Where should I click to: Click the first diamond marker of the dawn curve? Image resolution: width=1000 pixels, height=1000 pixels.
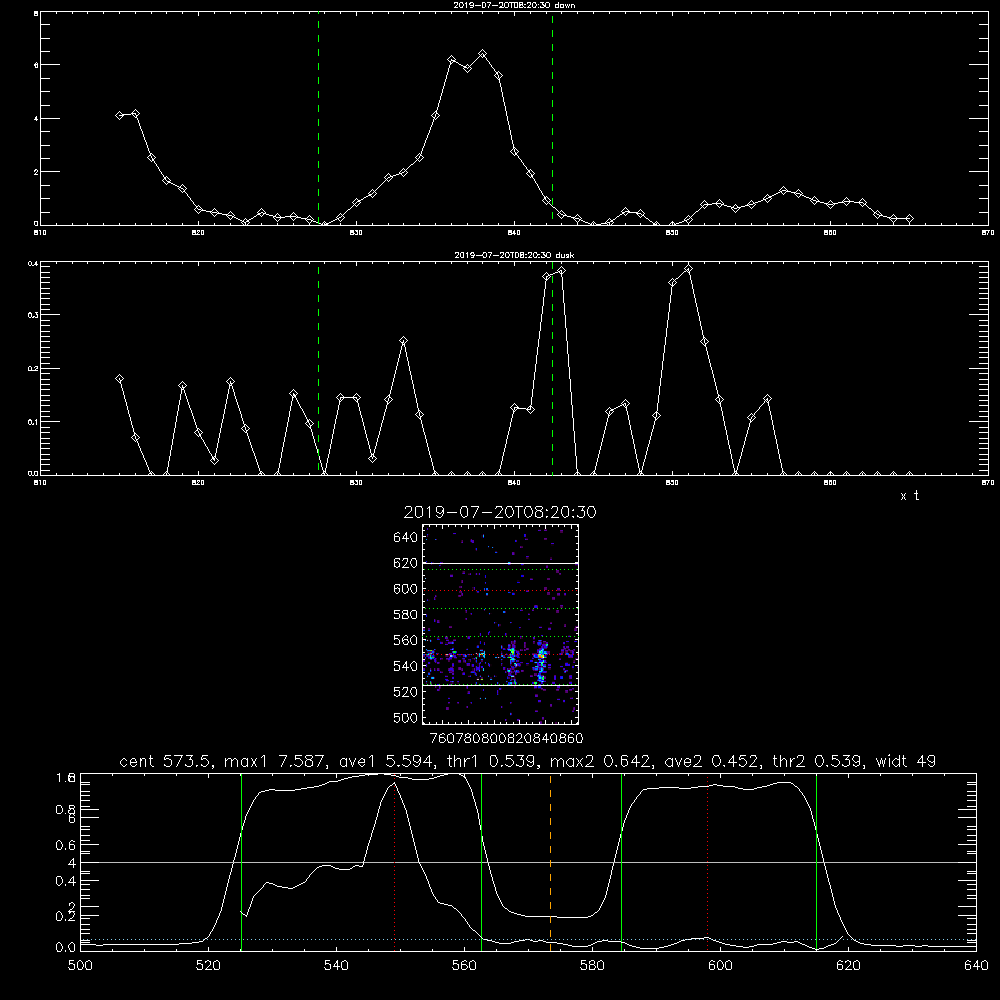[119, 115]
